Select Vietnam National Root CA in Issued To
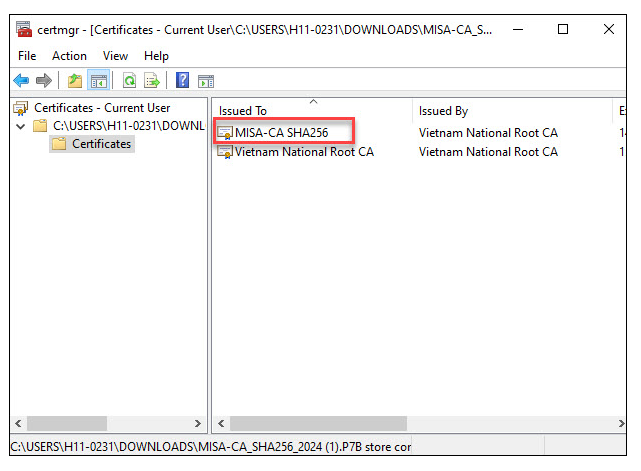 [x=304, y=152]
